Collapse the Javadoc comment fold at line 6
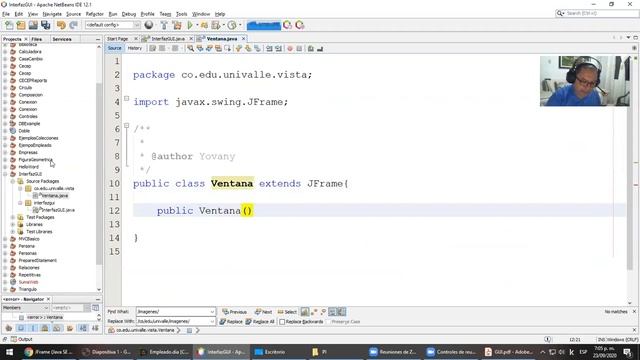 click(127, 126)
